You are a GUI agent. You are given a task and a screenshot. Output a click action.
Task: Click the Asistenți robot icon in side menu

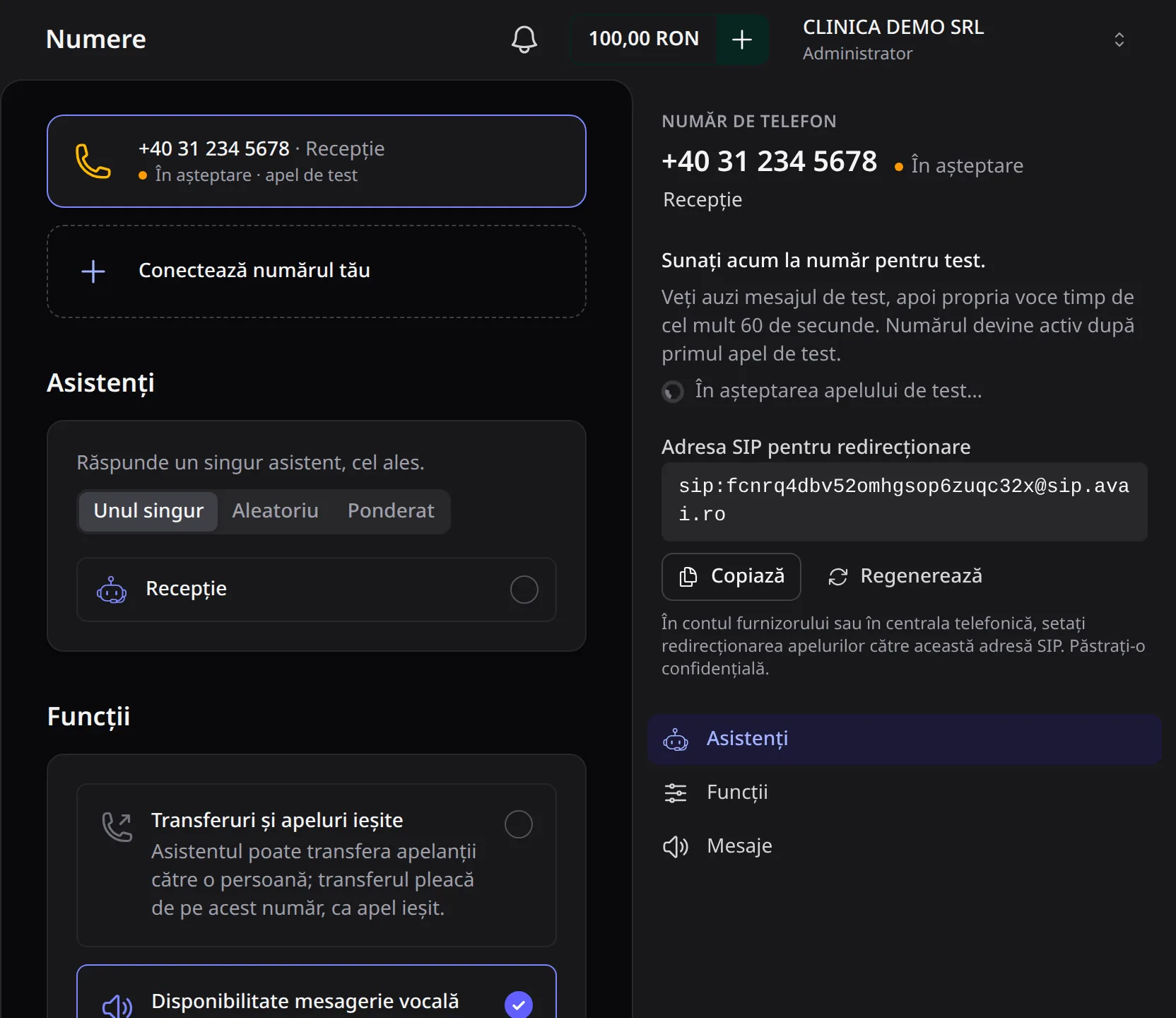[676, 739]
